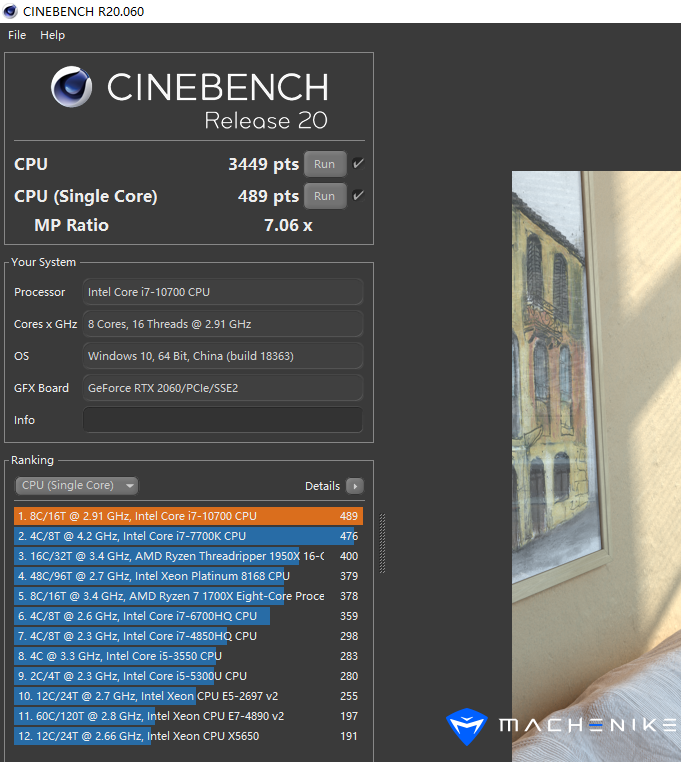Click the rendered scene preview image
681x762 pixels.
click(x=596, y=467)
